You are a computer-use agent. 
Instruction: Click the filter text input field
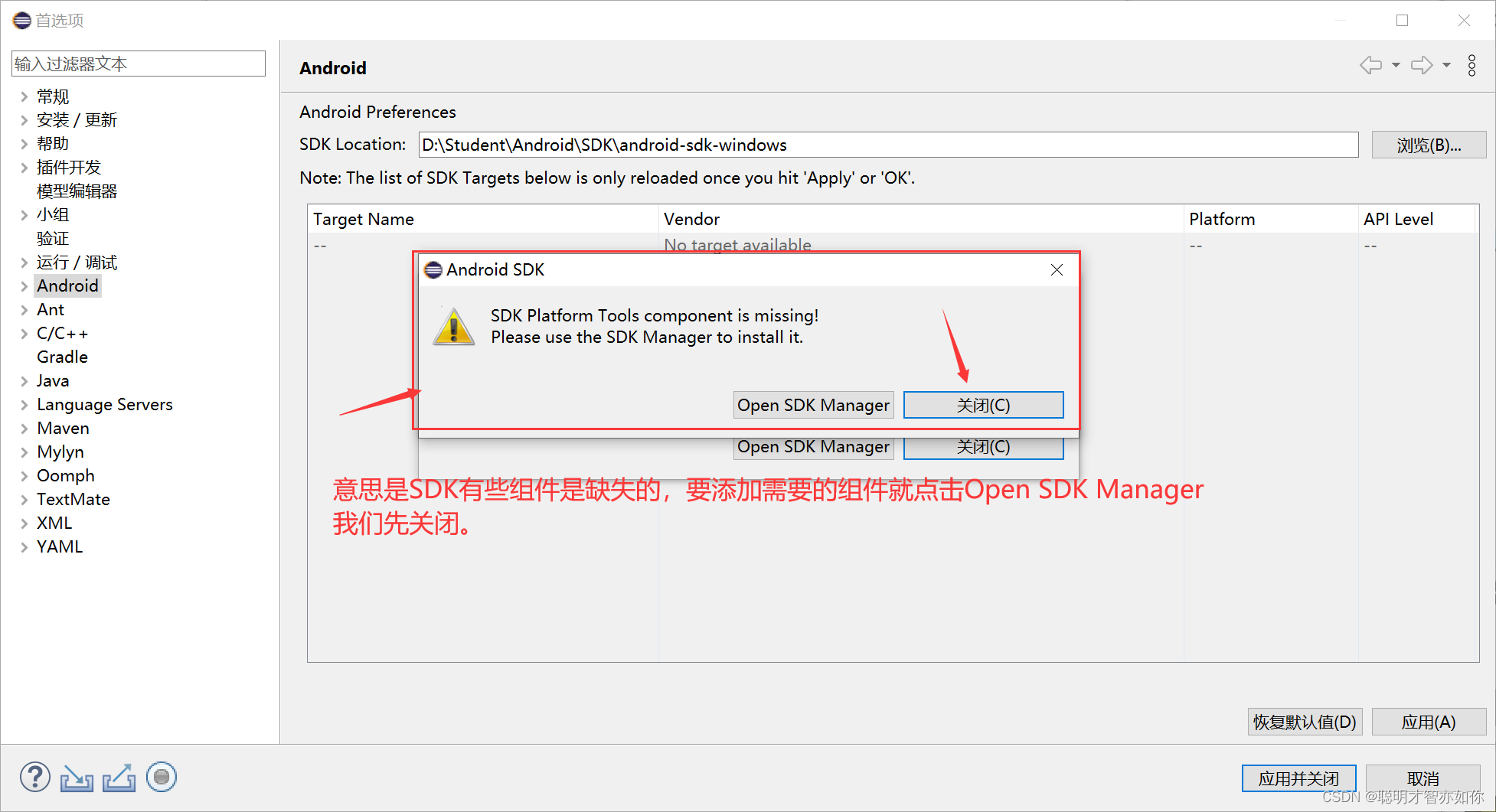pyautogui.click(x=139, y=64)
